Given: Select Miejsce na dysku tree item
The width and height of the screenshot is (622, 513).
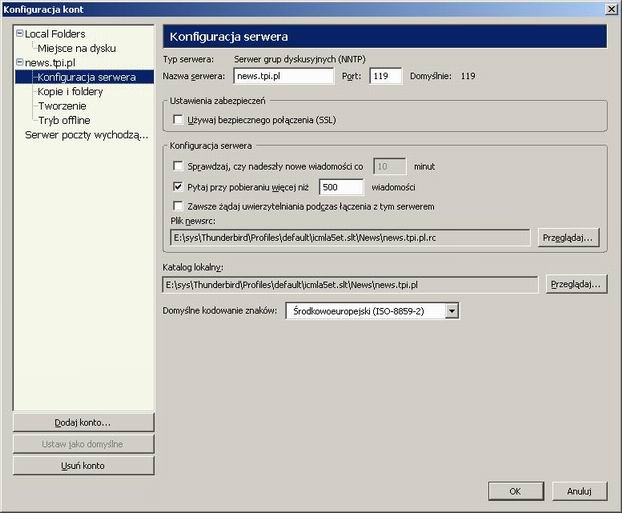Looking at the screenshot, I should [x=76, y=48].
